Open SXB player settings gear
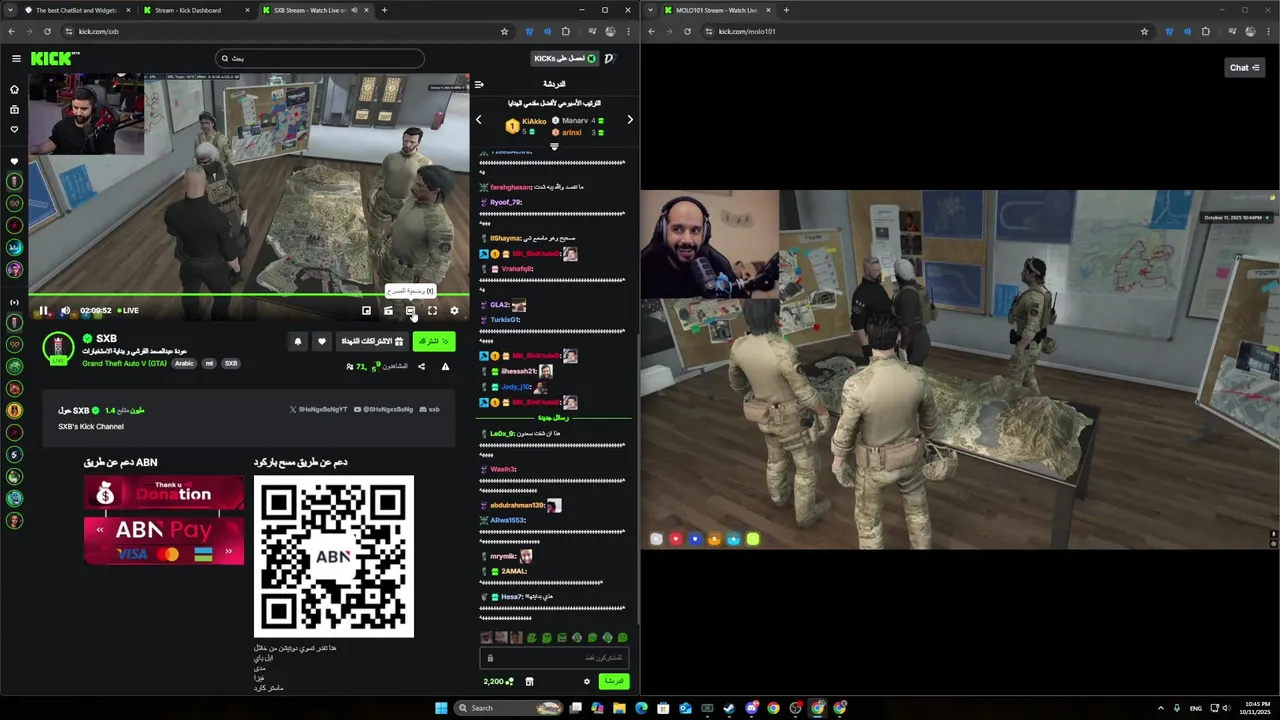1280x720 pixels. [454, 311]
